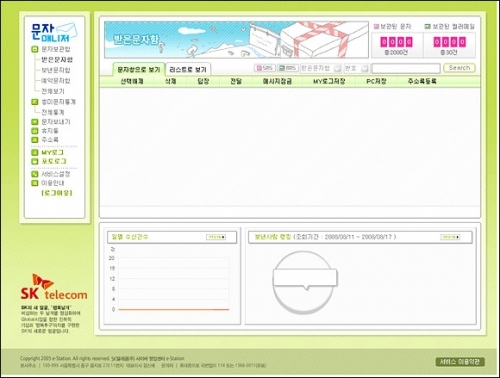Open the 번호 search-type dropdown
This screenshot has height=378, width=500.
tap(356, 68)
